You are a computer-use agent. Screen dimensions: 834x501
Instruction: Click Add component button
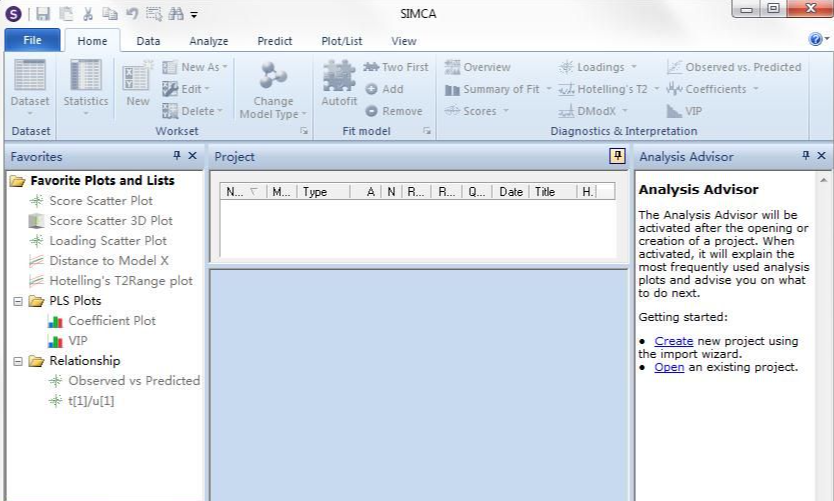(x=385, y=89)
